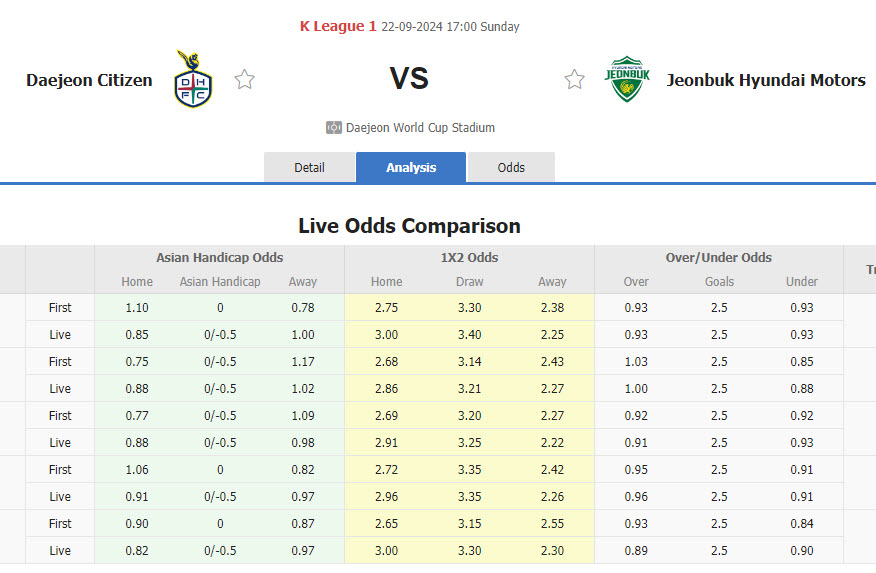The width and height of the screenshot is (876, 573).
Task: Click the Jeonbuk Hyundai Motors team logo
Action: [627, 79]
